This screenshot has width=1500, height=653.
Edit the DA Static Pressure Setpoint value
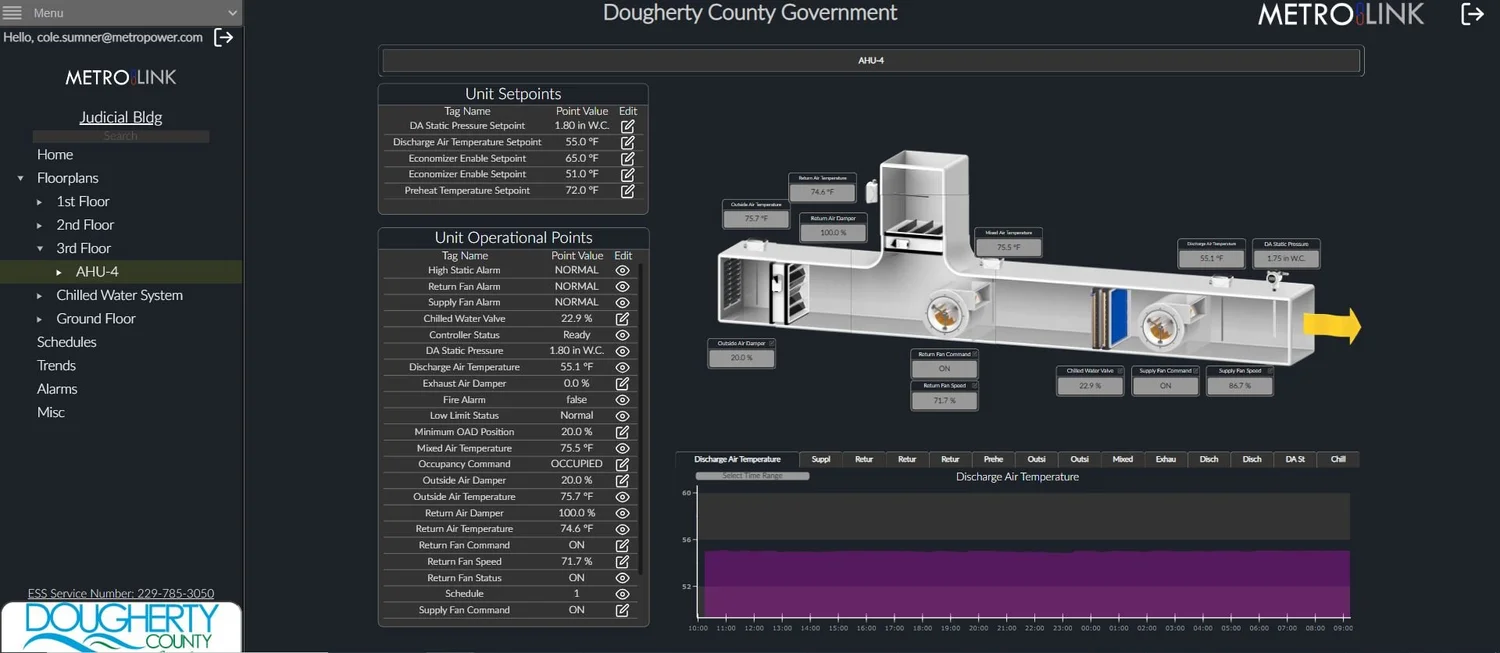tap(627, 126)
